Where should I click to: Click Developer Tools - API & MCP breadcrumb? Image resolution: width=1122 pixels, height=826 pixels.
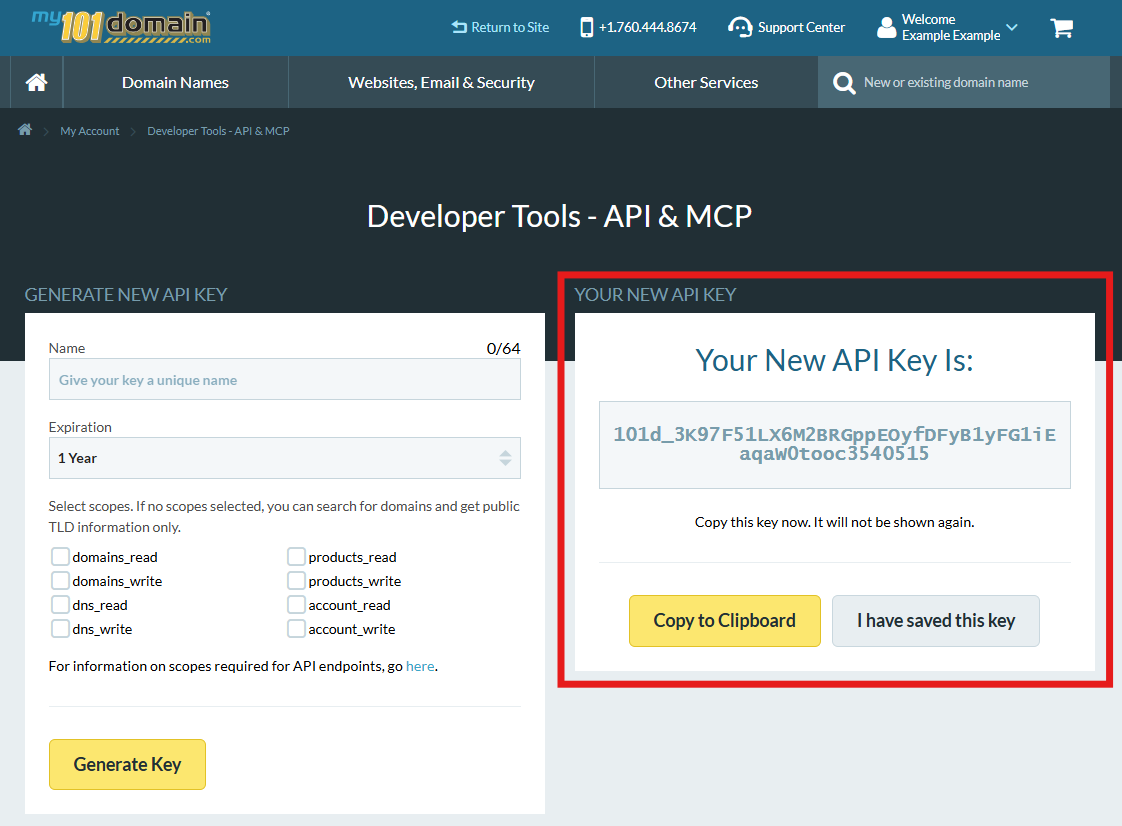click(218, 131)
